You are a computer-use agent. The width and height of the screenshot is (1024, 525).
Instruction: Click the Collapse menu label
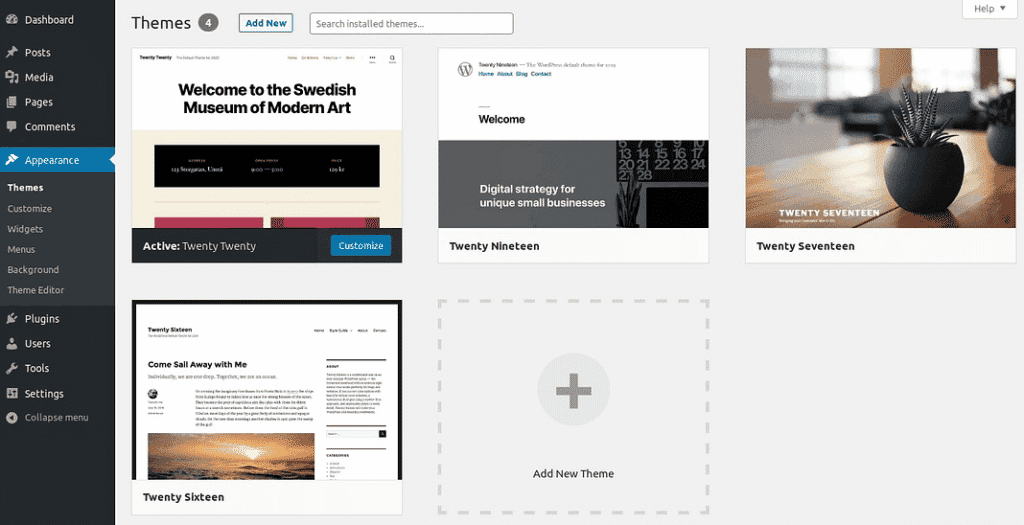pos(56,417)
